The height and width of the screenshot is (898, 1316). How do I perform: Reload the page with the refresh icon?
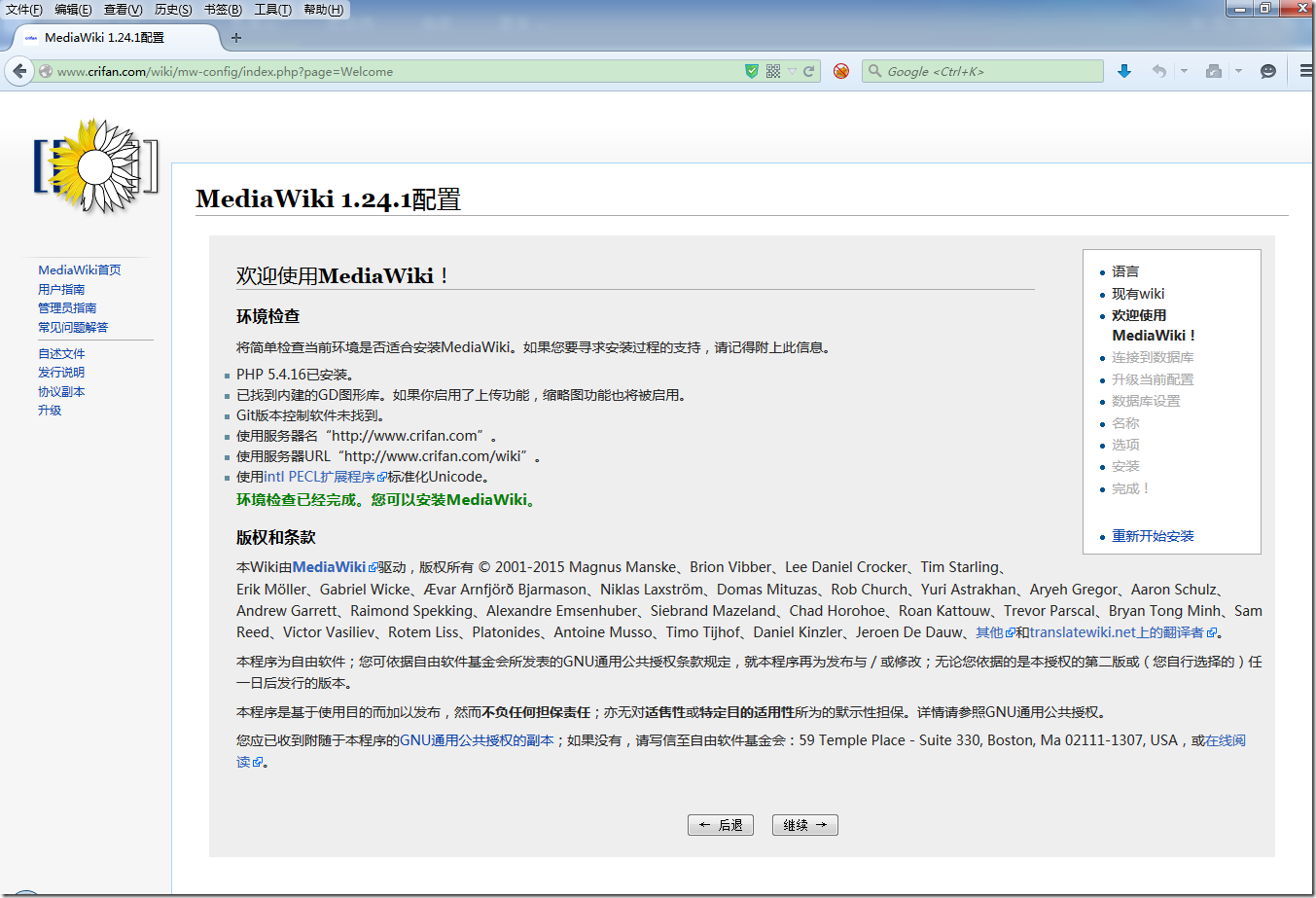808,71
